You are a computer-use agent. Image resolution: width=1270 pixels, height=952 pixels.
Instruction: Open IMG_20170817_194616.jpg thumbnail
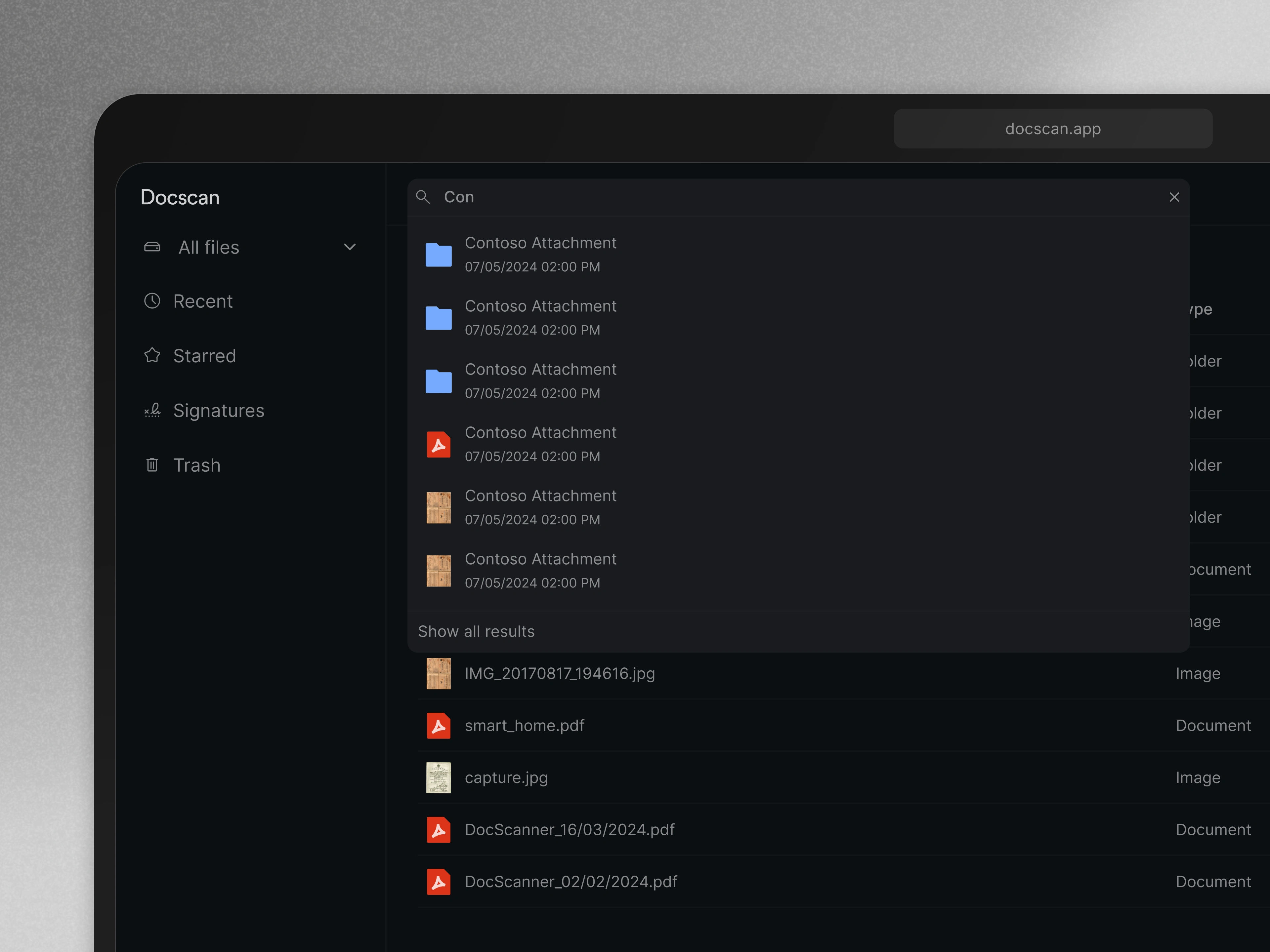point(438,673)
